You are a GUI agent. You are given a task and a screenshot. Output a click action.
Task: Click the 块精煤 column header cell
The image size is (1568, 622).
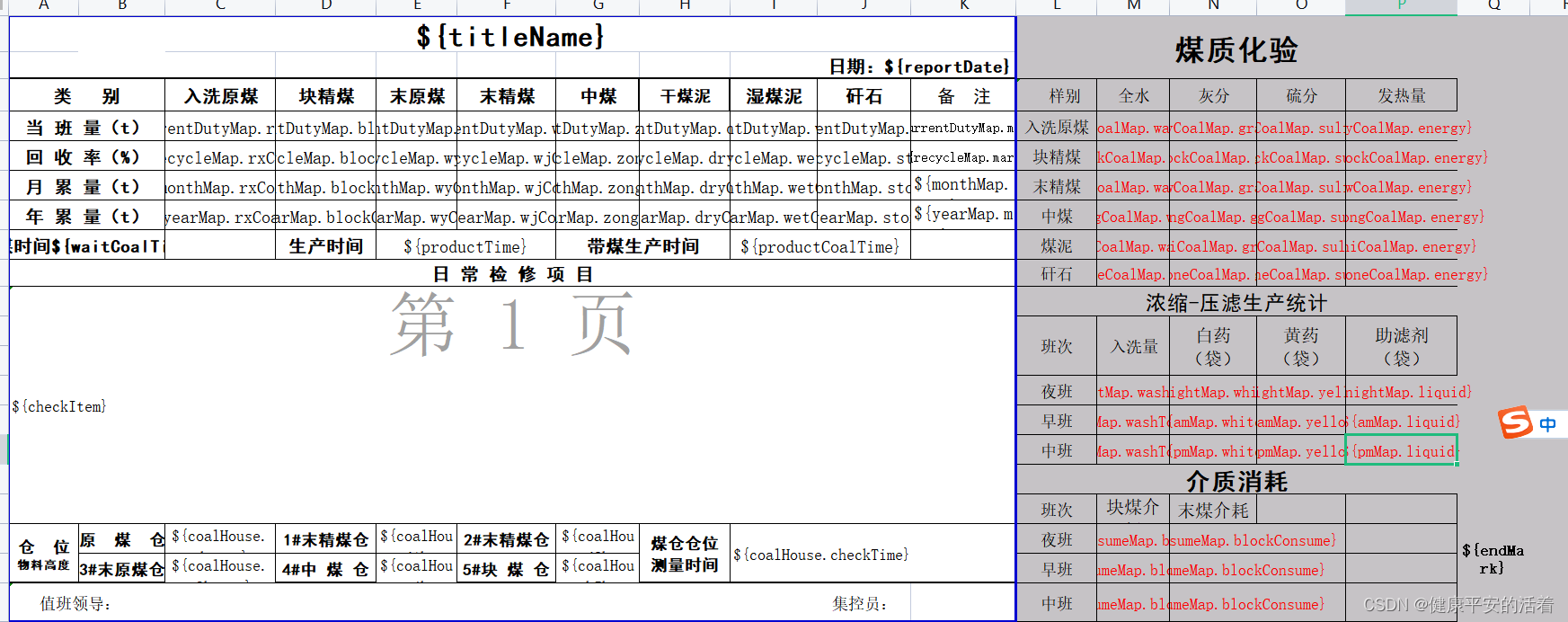tap(326, 96)
